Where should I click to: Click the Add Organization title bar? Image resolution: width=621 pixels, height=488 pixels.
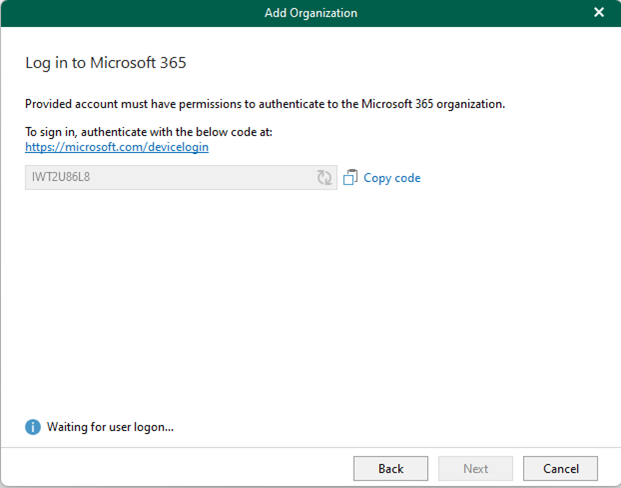pyautogui.click(x=310, y=13)
